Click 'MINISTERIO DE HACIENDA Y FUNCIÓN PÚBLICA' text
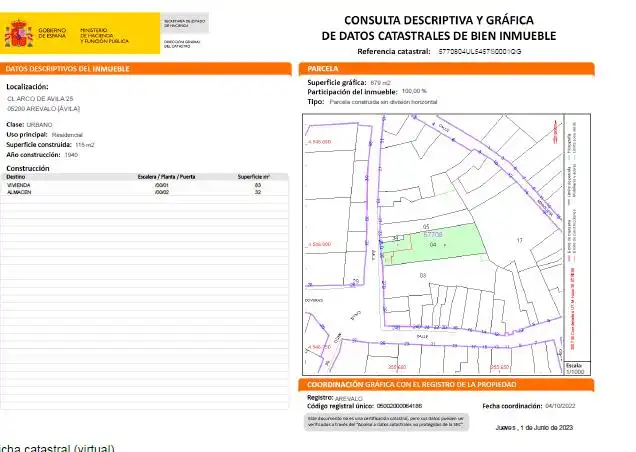Screen dimensions: 636x452 [x=104, y=36]
